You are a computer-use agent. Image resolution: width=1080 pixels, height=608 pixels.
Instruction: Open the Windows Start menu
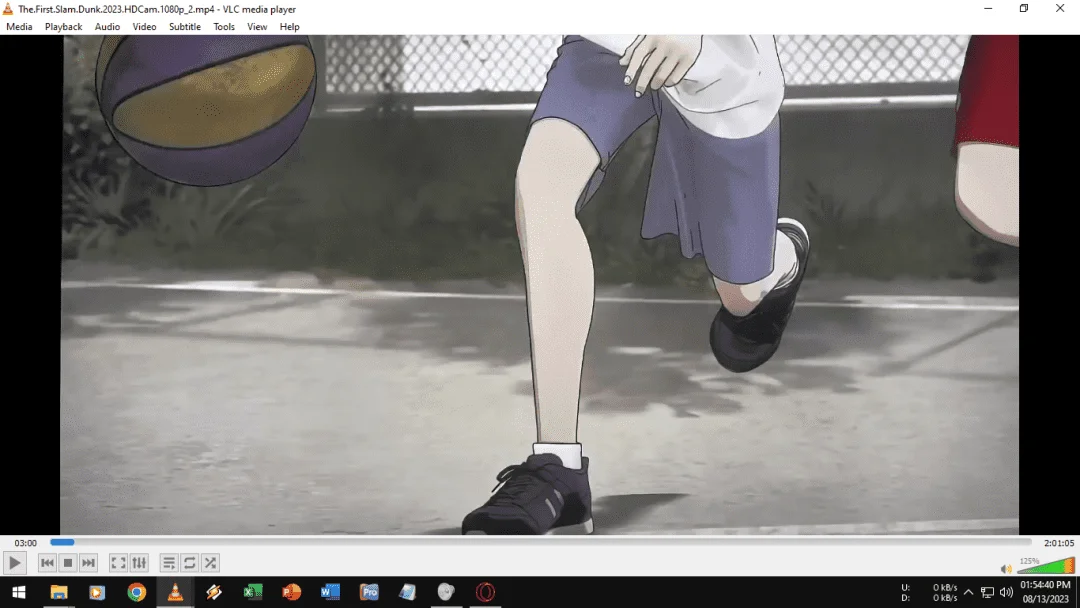19,592
